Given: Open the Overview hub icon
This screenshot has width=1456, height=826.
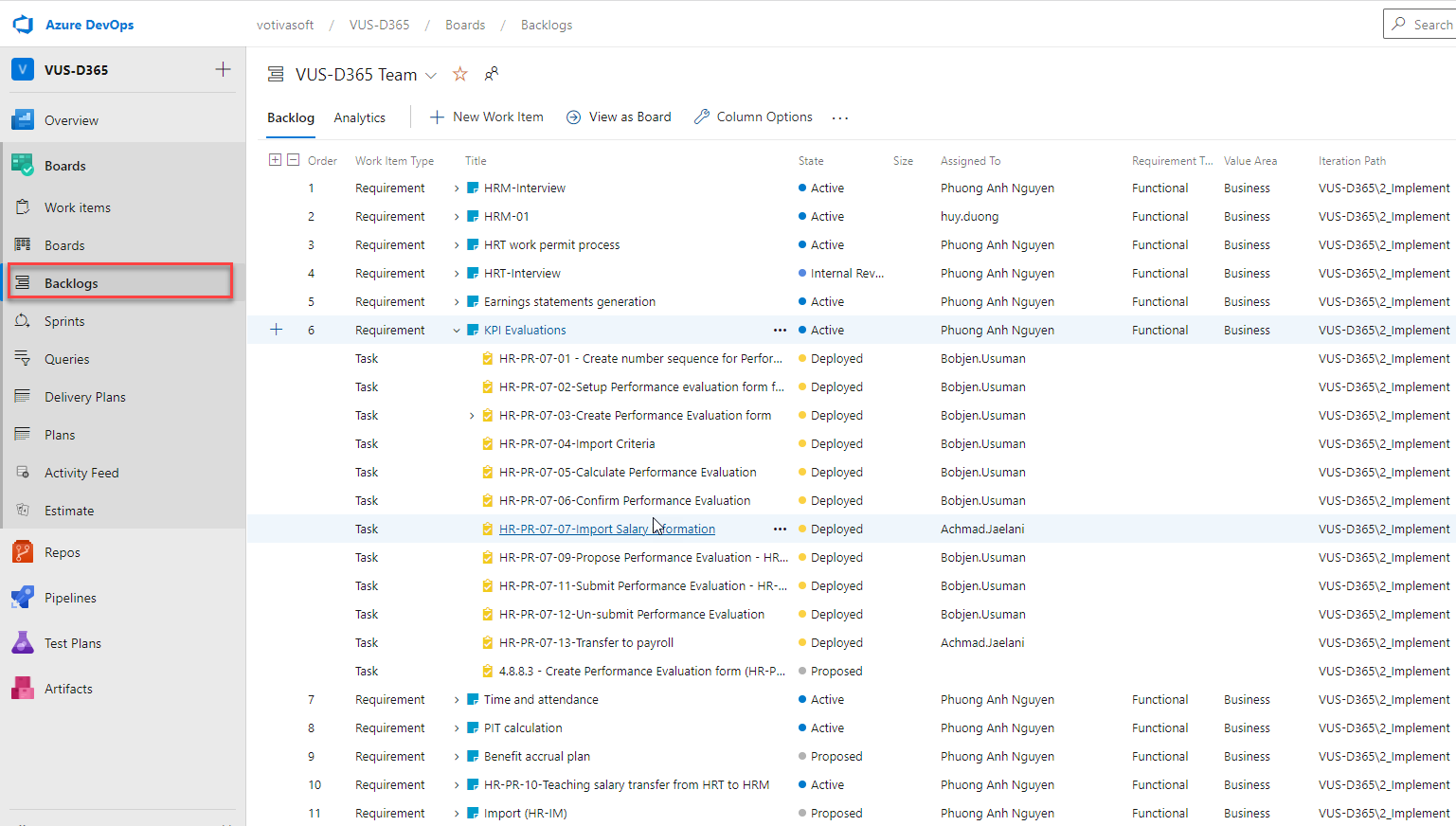Looking at the screenshot, I should pos(23,120).
